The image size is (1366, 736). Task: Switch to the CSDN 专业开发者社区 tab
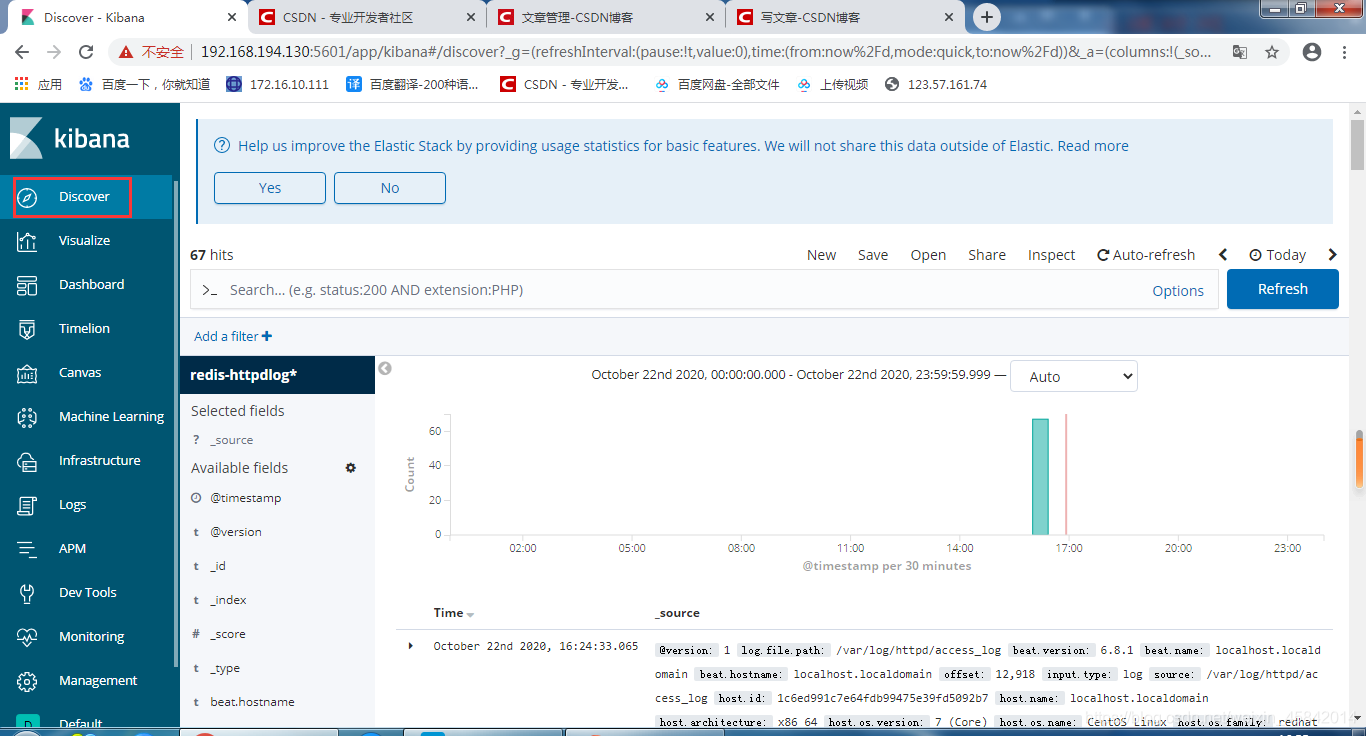click(366, 17)
